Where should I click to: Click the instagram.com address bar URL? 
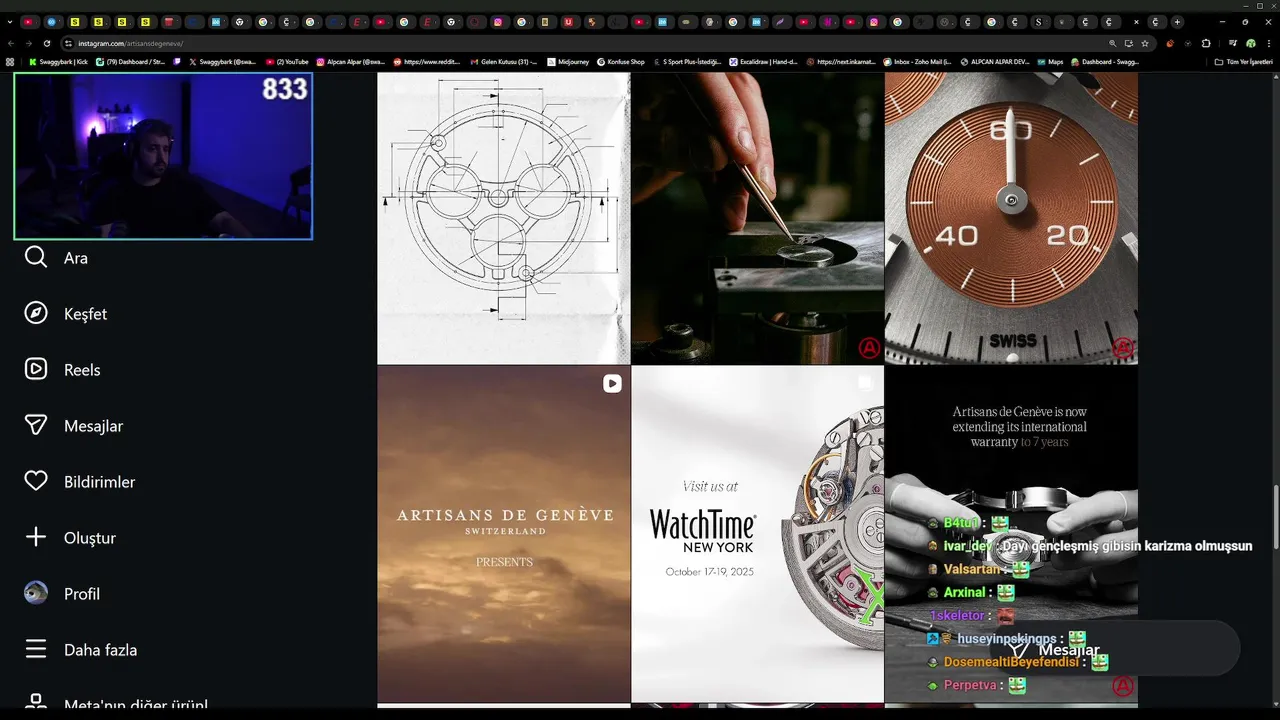(130, 44)
